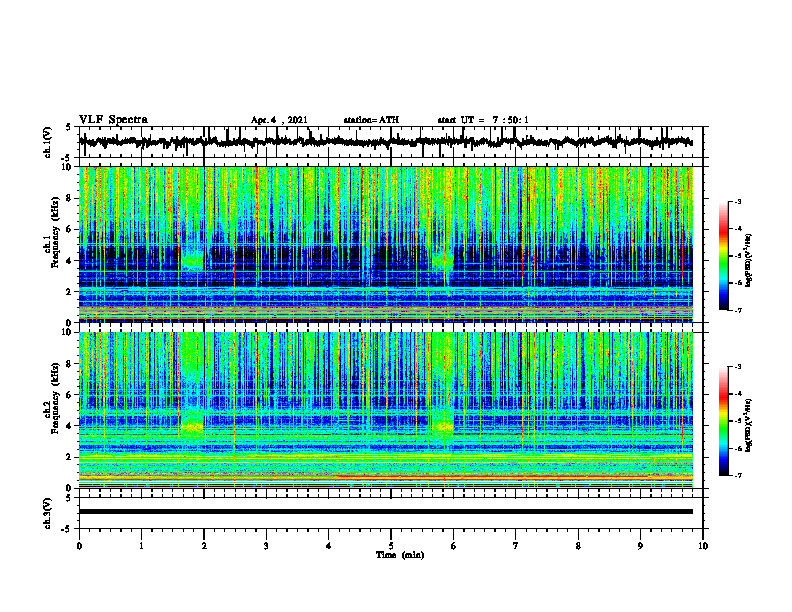The width and height of the screenshot is (792, 612).
Task: Click the ch.3 flat black trace
Action: tap(385, 512)
